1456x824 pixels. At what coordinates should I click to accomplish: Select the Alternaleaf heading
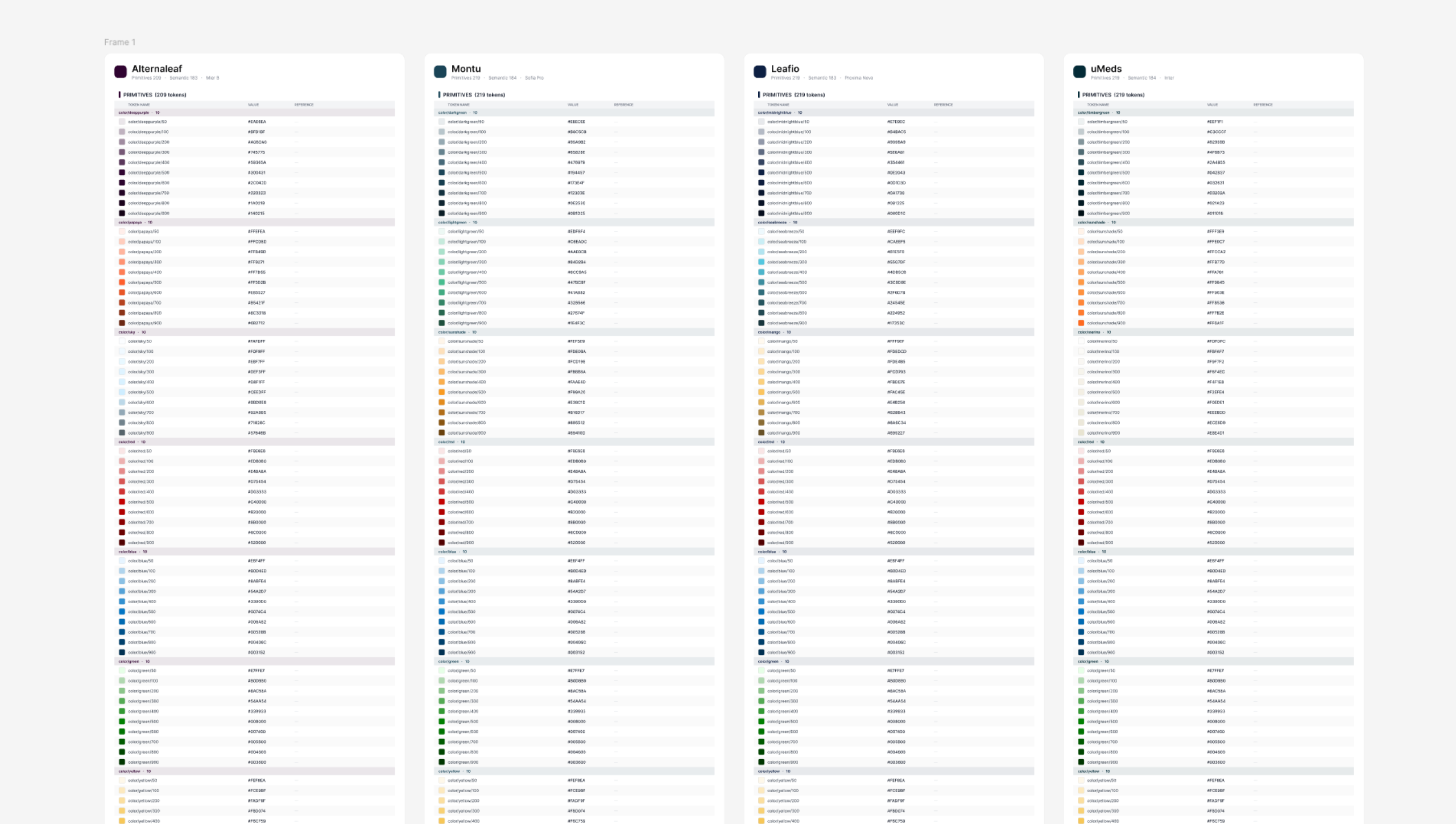click(x=157, y=69)
